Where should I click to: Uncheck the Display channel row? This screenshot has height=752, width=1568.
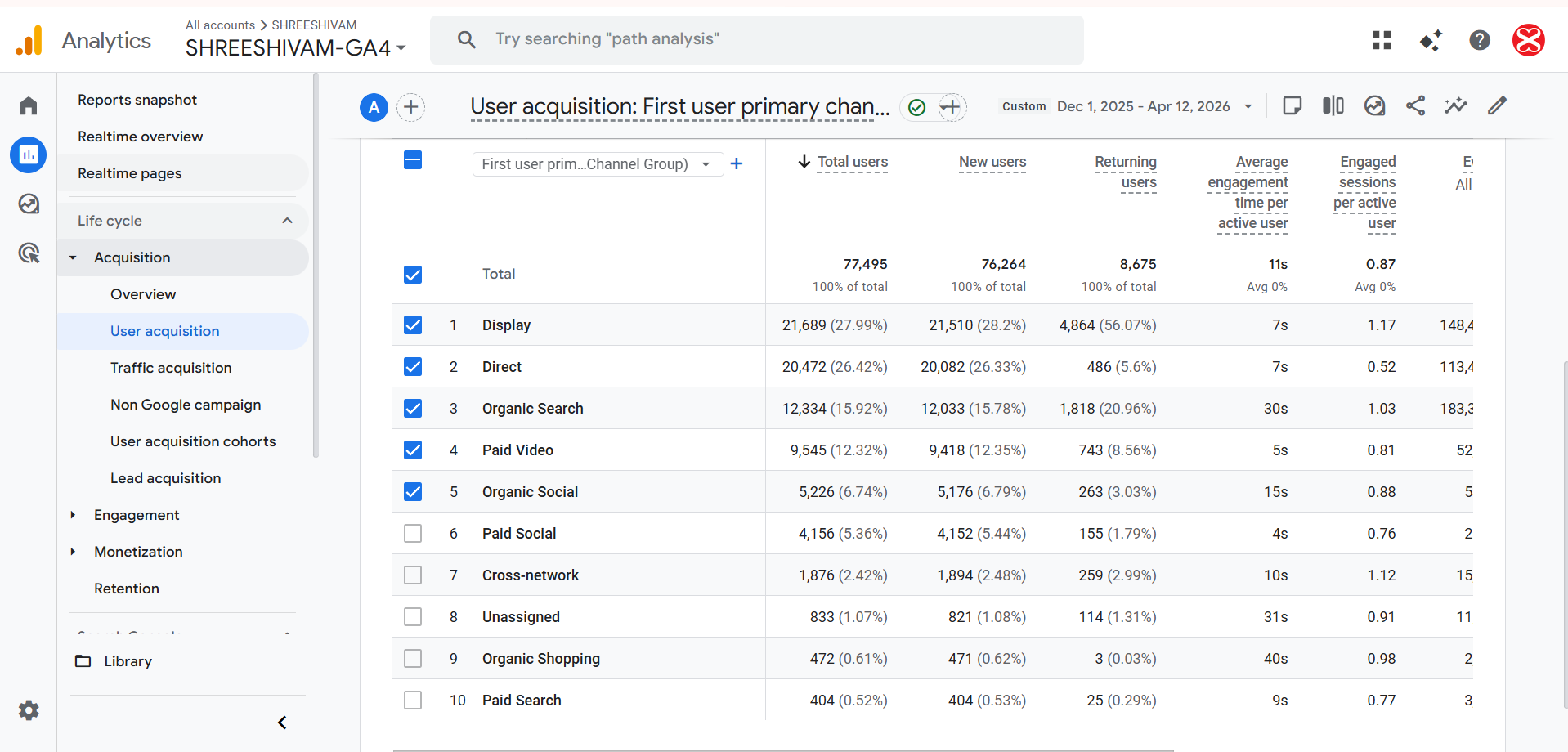point(413,325)
